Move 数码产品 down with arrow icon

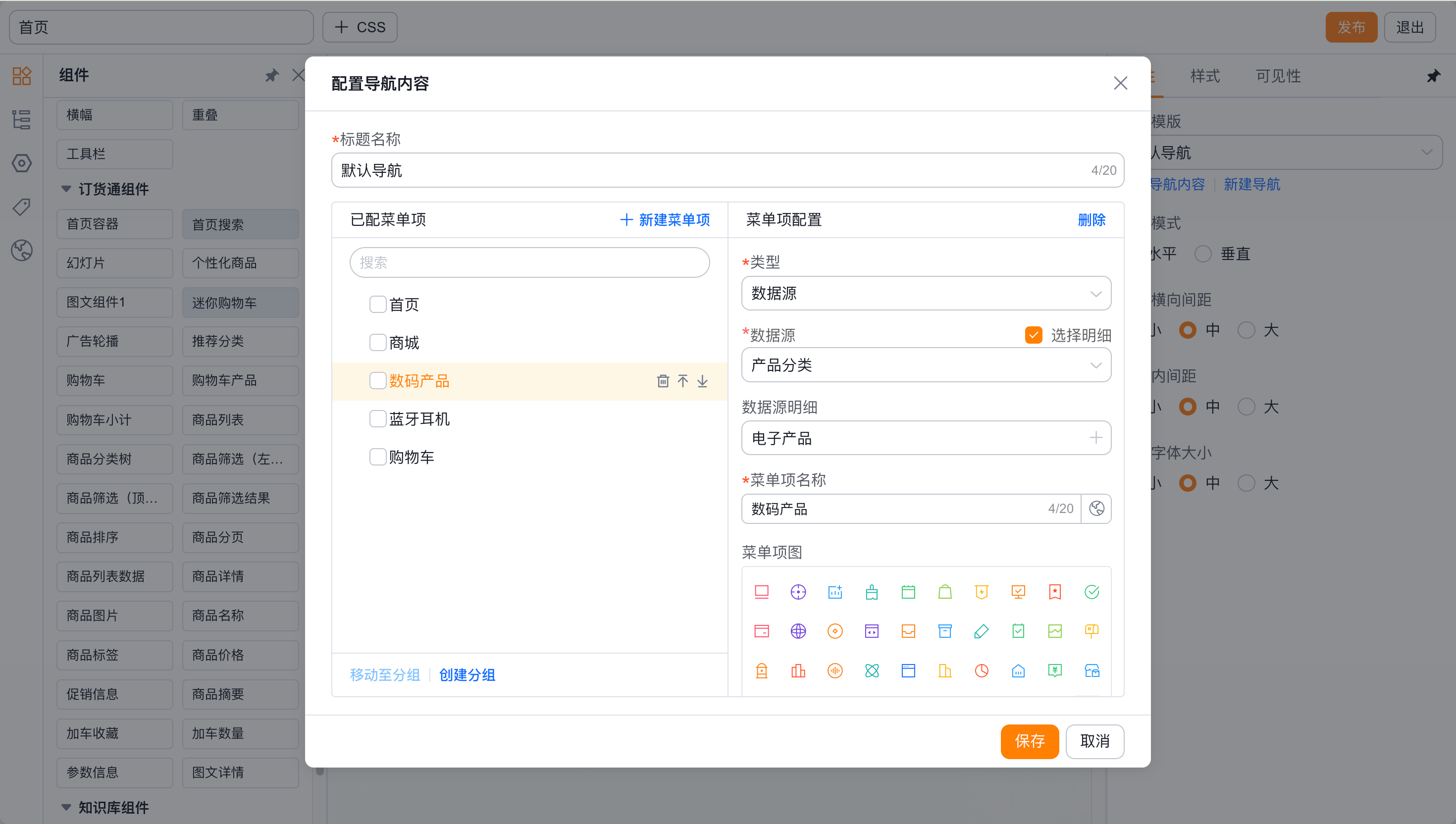(702, 381)
